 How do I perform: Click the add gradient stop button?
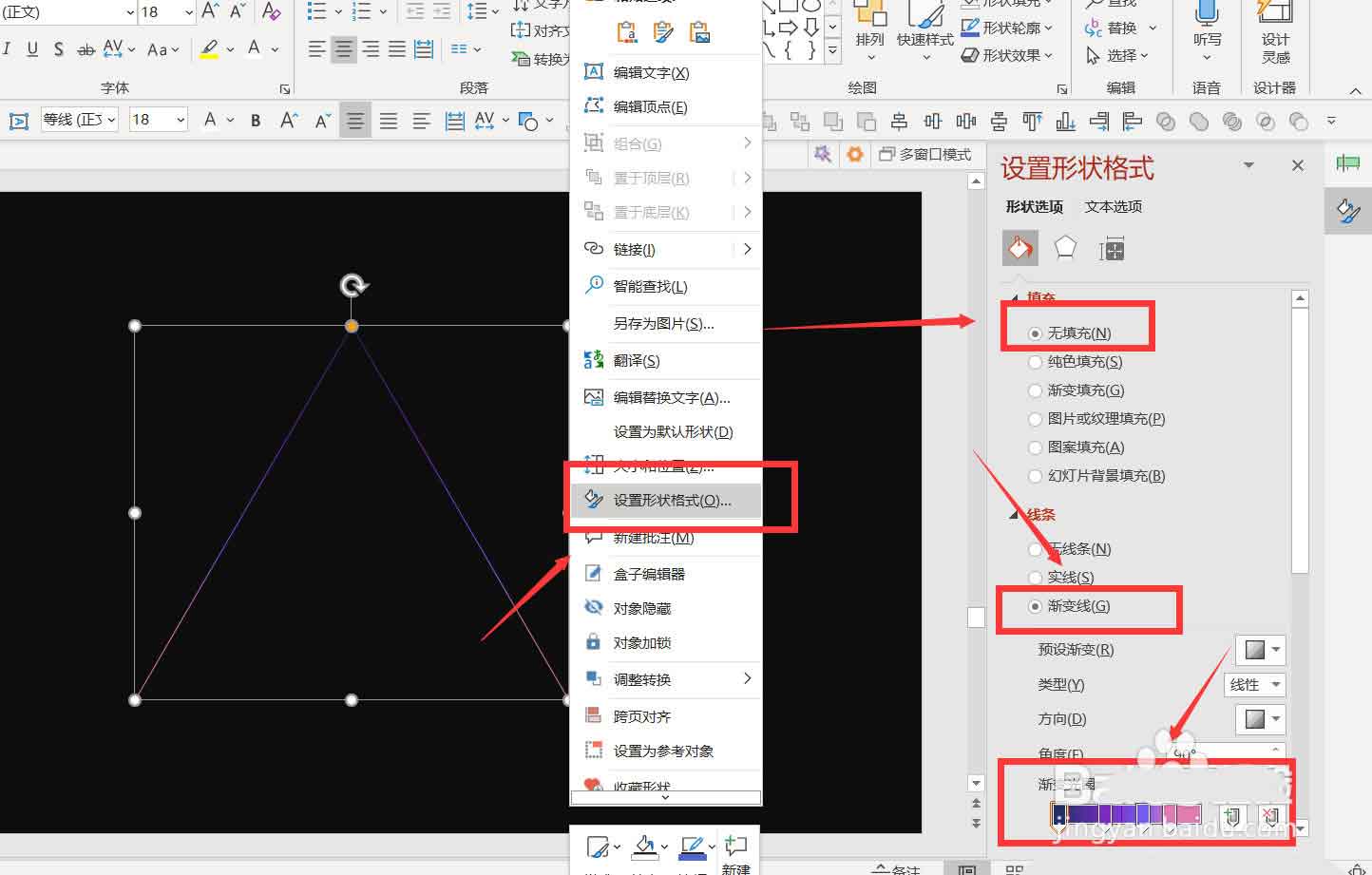coord(1232,815)
